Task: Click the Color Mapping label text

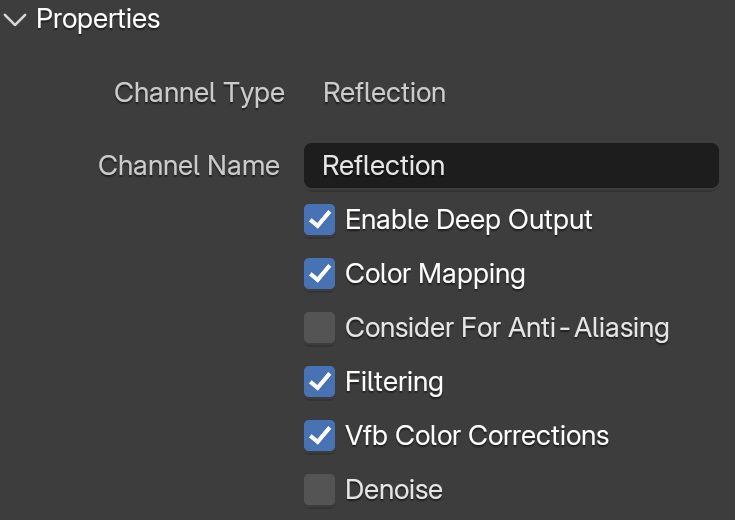Action: [x=435, y=274]
